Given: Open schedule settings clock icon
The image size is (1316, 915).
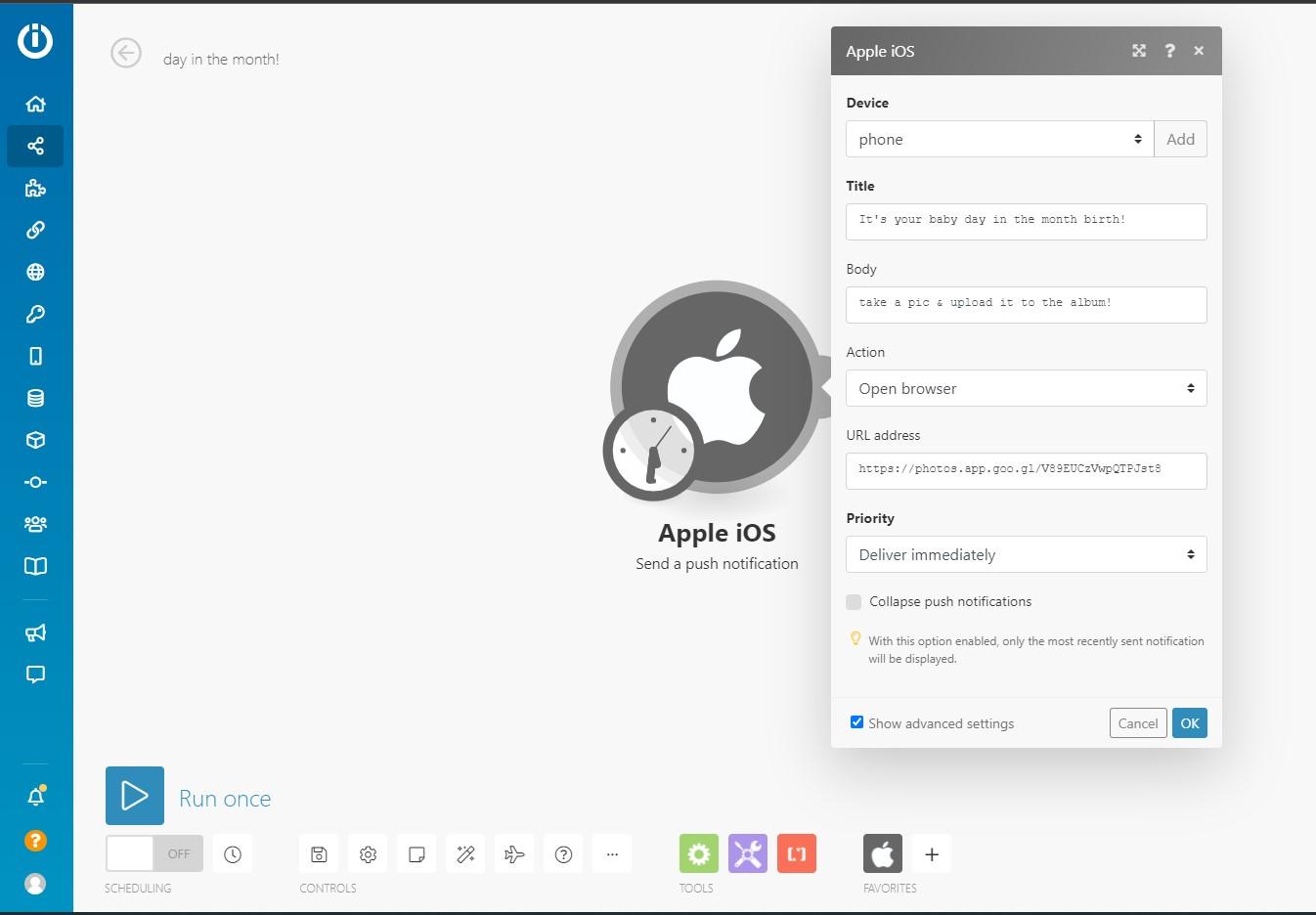Looking at the screenshot, I should tap(233, 854).
